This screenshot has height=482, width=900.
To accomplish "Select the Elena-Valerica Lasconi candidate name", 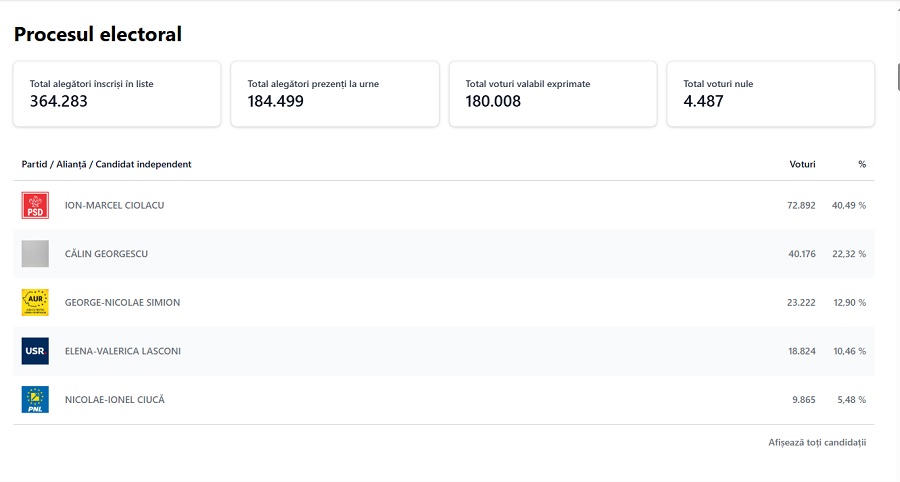I will [123, 351].
